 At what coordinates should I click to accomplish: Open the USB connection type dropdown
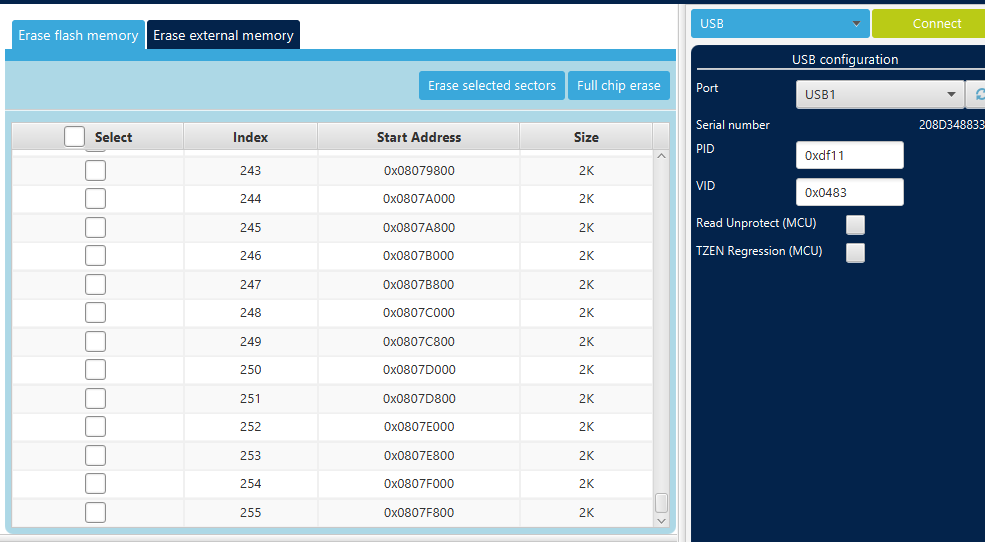[780, 23]
